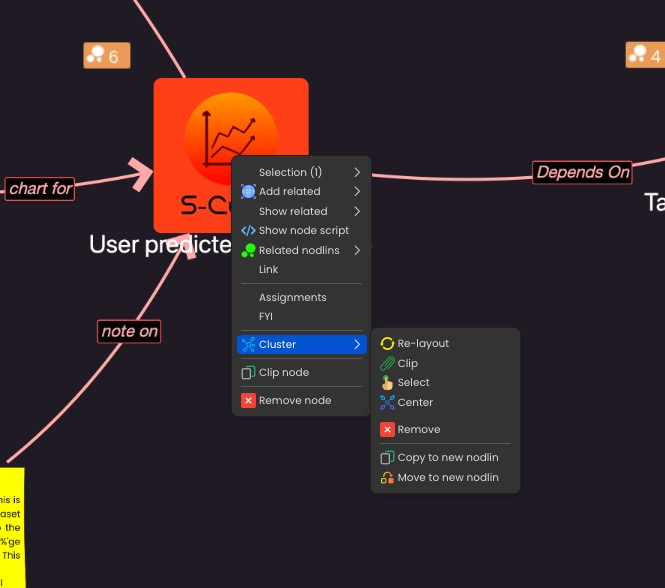Click the red X Remove node icon
Viewport: 665px width, 588px height.
click(x=249, y=401)
